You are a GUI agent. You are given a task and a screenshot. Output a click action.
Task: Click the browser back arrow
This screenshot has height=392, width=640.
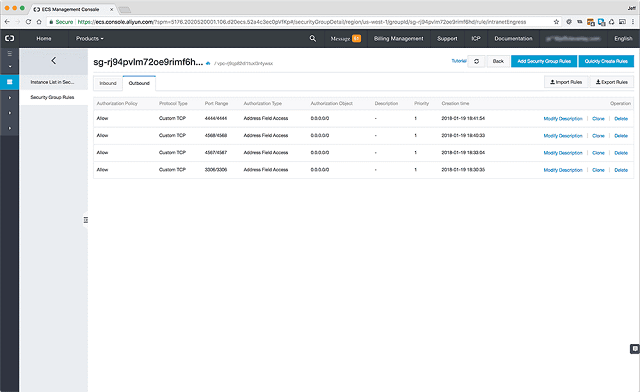[x=7, y=22]
